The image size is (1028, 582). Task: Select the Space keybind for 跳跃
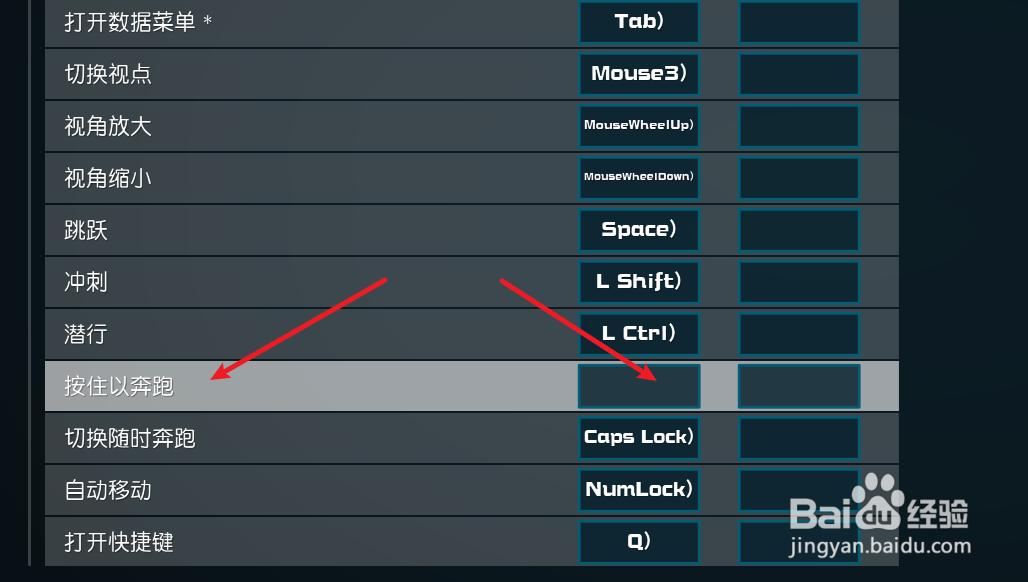coord(639,230)
